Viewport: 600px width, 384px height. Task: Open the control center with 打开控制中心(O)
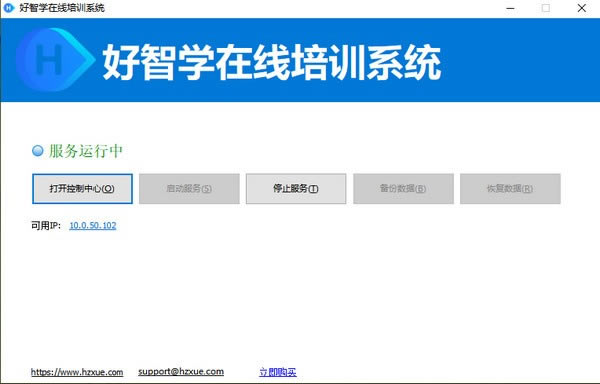[x=82, y=189]
